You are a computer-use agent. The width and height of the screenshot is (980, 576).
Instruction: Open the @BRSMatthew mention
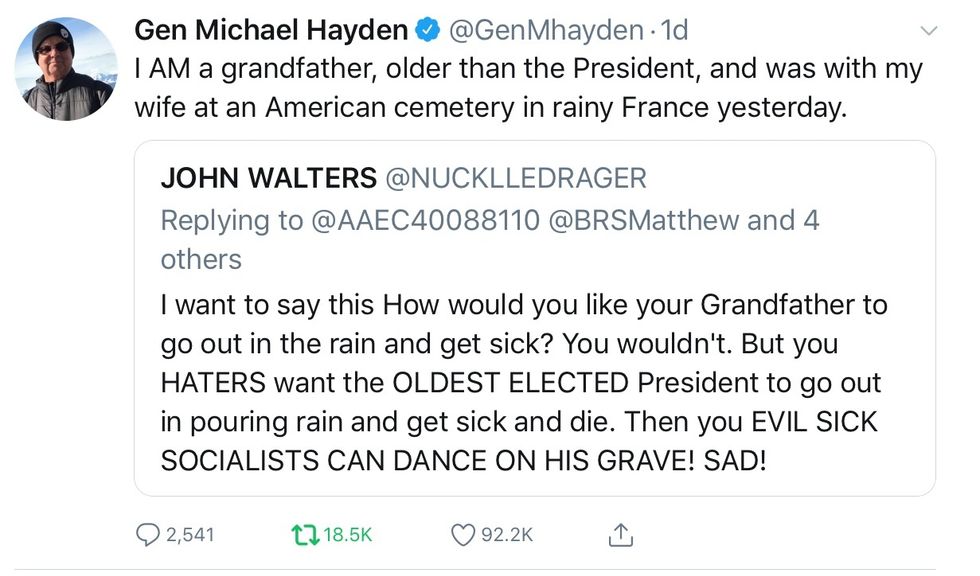click(x=646, y=220)
